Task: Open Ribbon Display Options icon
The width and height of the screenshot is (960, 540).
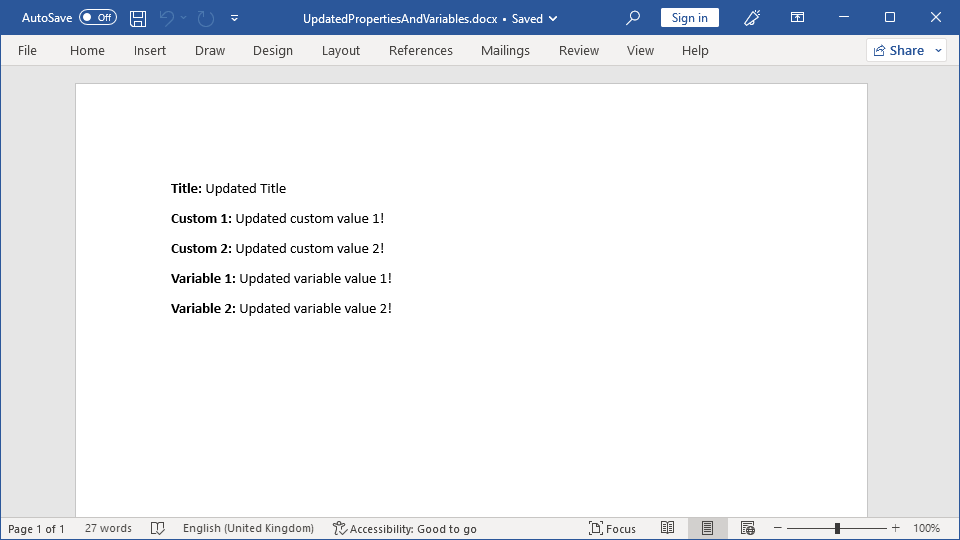Action: pyautogui.click(x=797, y=18)
